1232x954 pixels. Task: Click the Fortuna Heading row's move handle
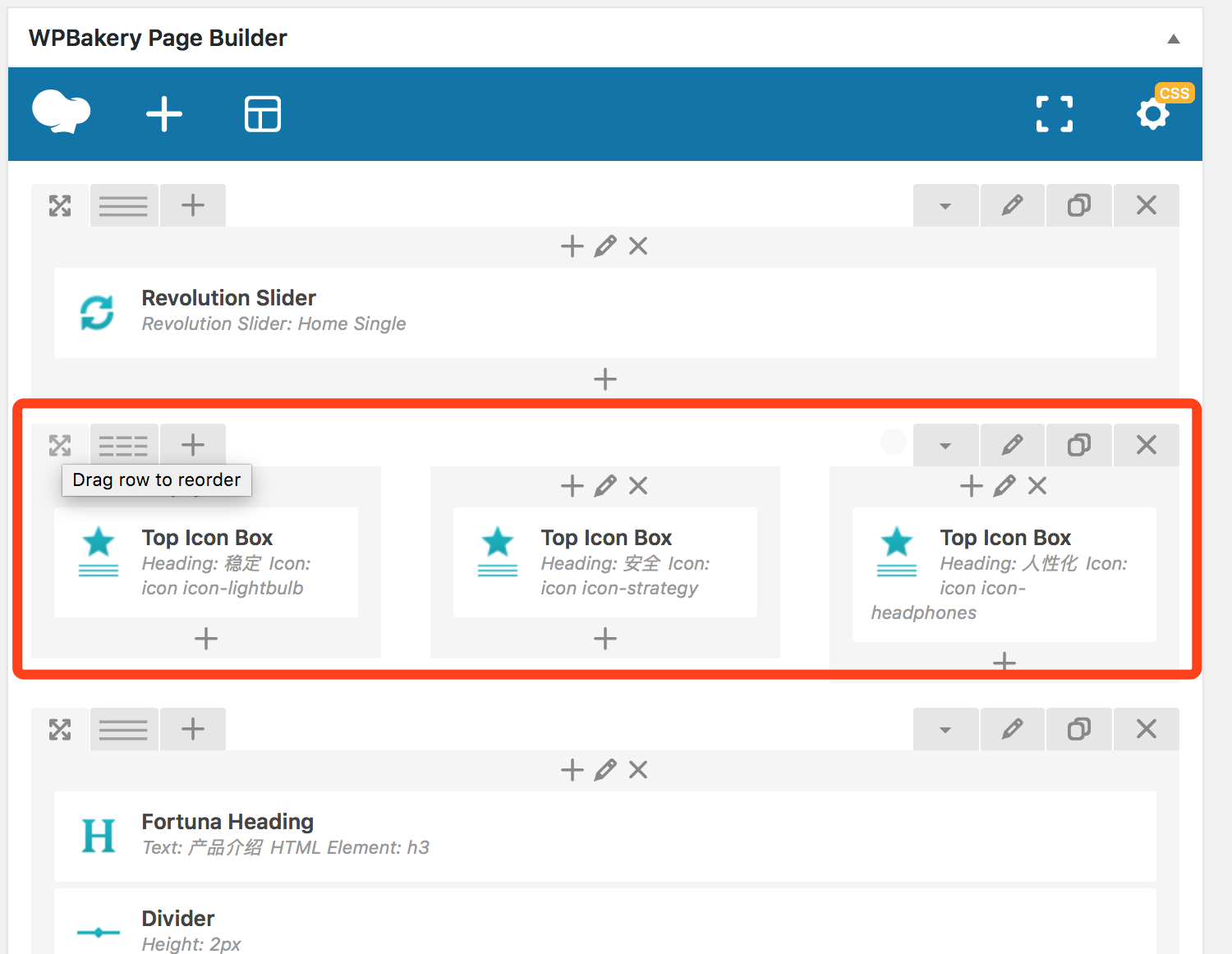click(x=60, y=729)
